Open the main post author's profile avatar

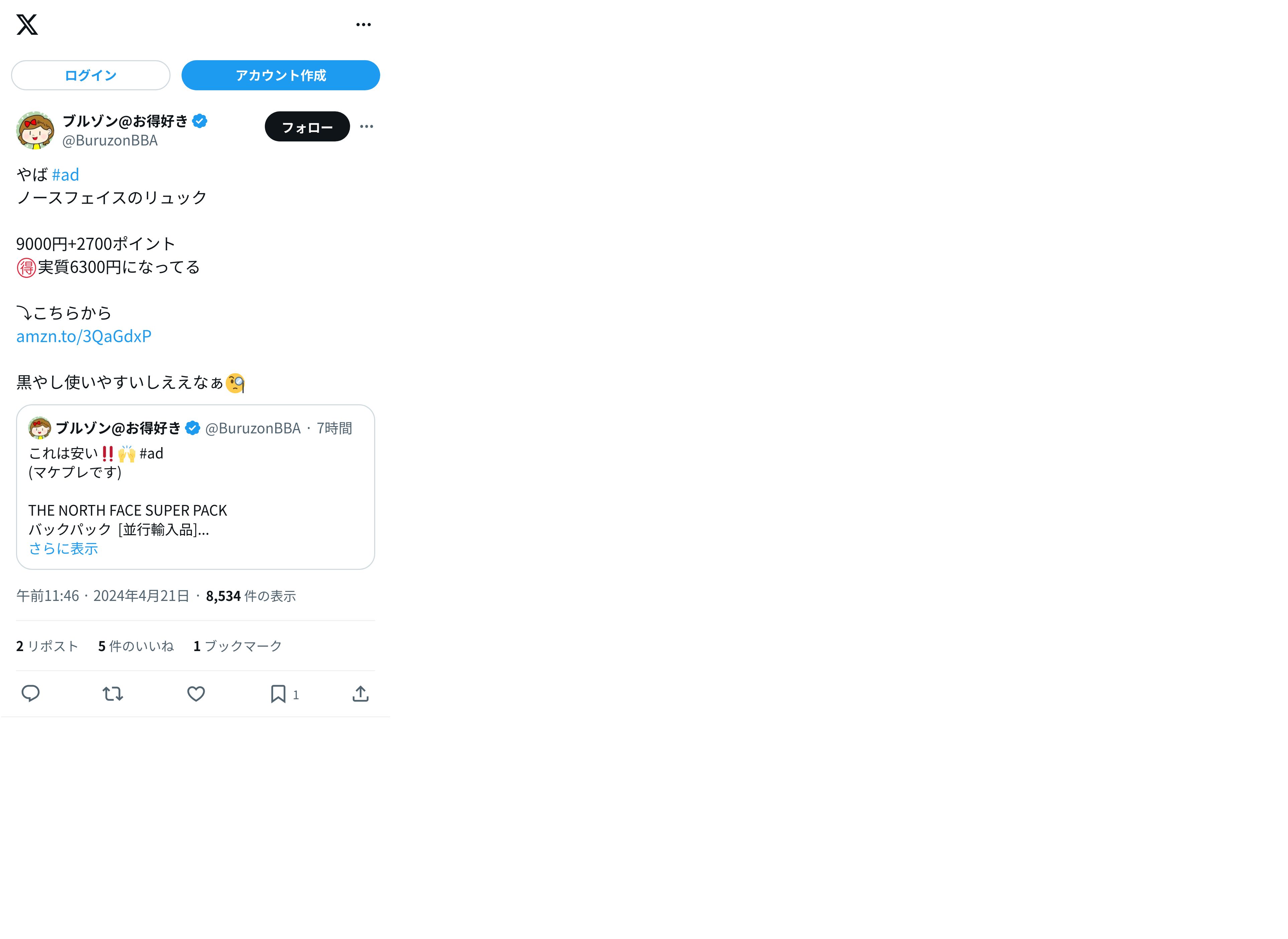tap(35, 130)
